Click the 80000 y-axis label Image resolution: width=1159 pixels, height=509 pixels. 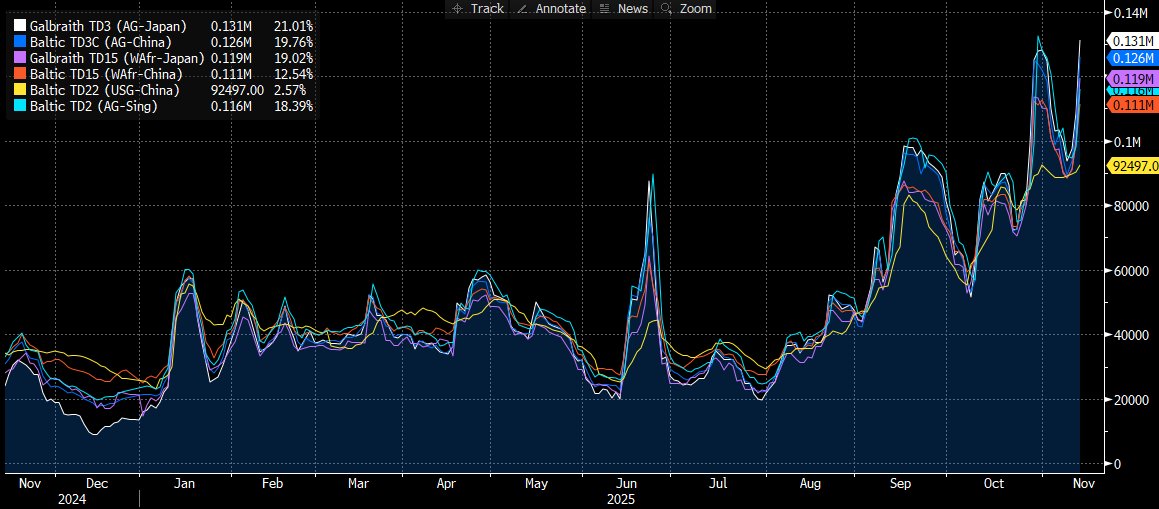(1132, 205)
